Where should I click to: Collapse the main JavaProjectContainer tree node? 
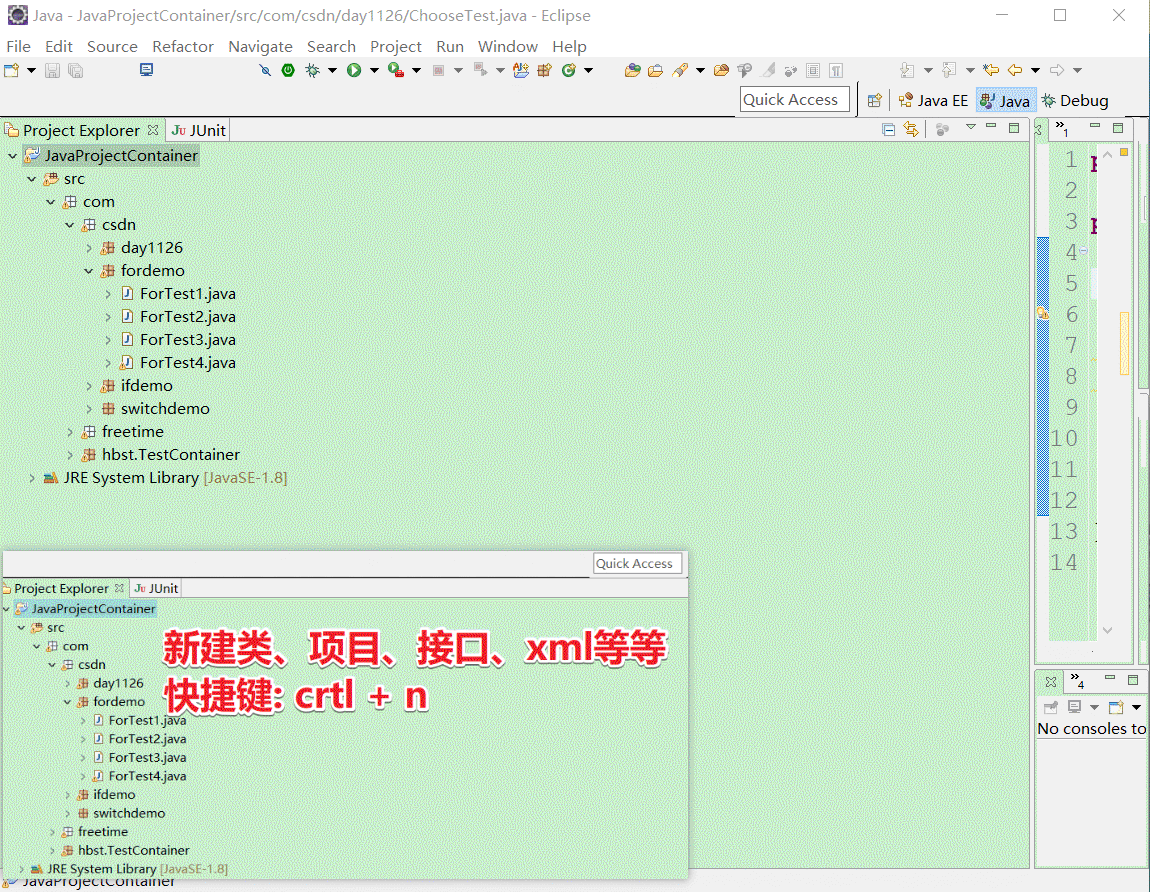coord(12,156)
